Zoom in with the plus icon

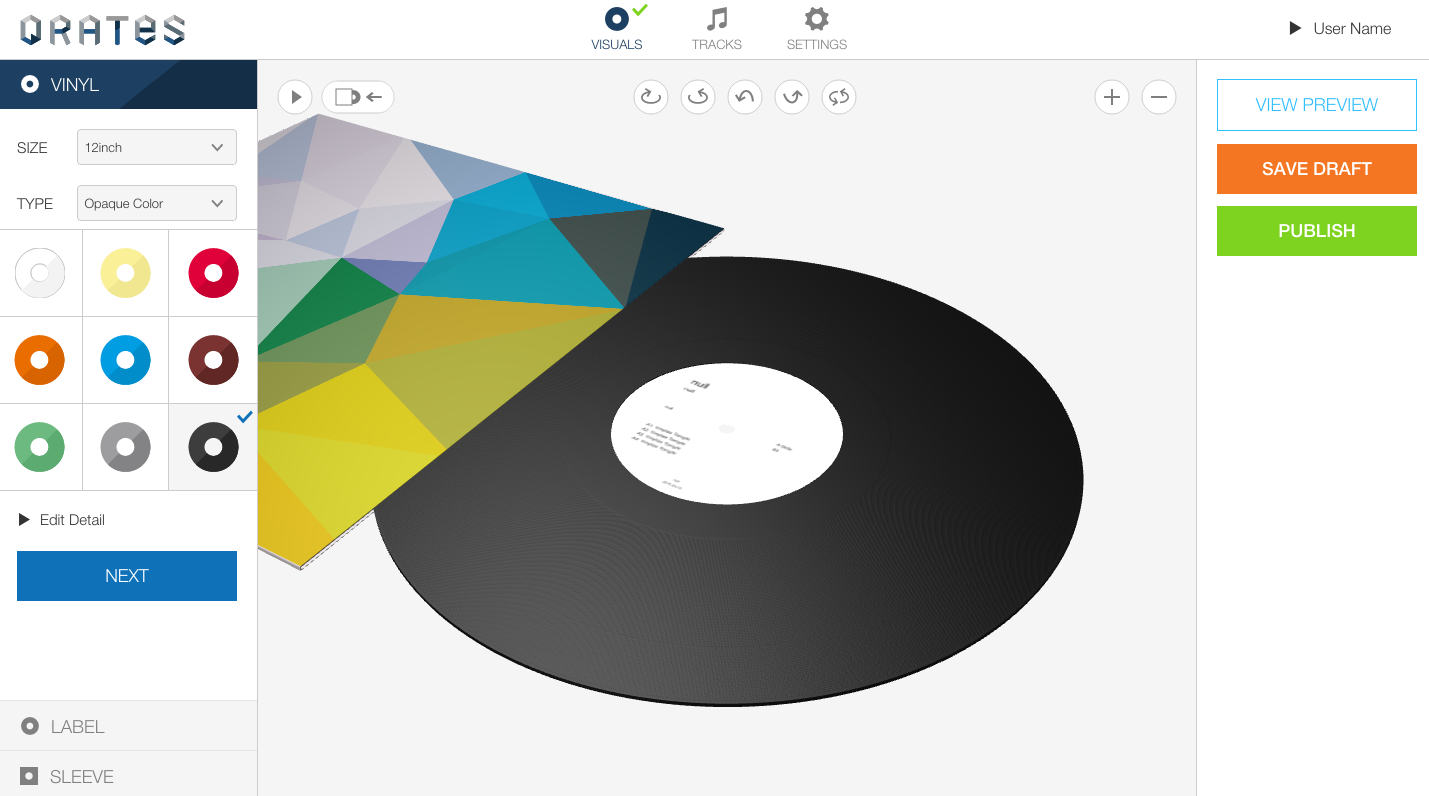(1112, 97)
